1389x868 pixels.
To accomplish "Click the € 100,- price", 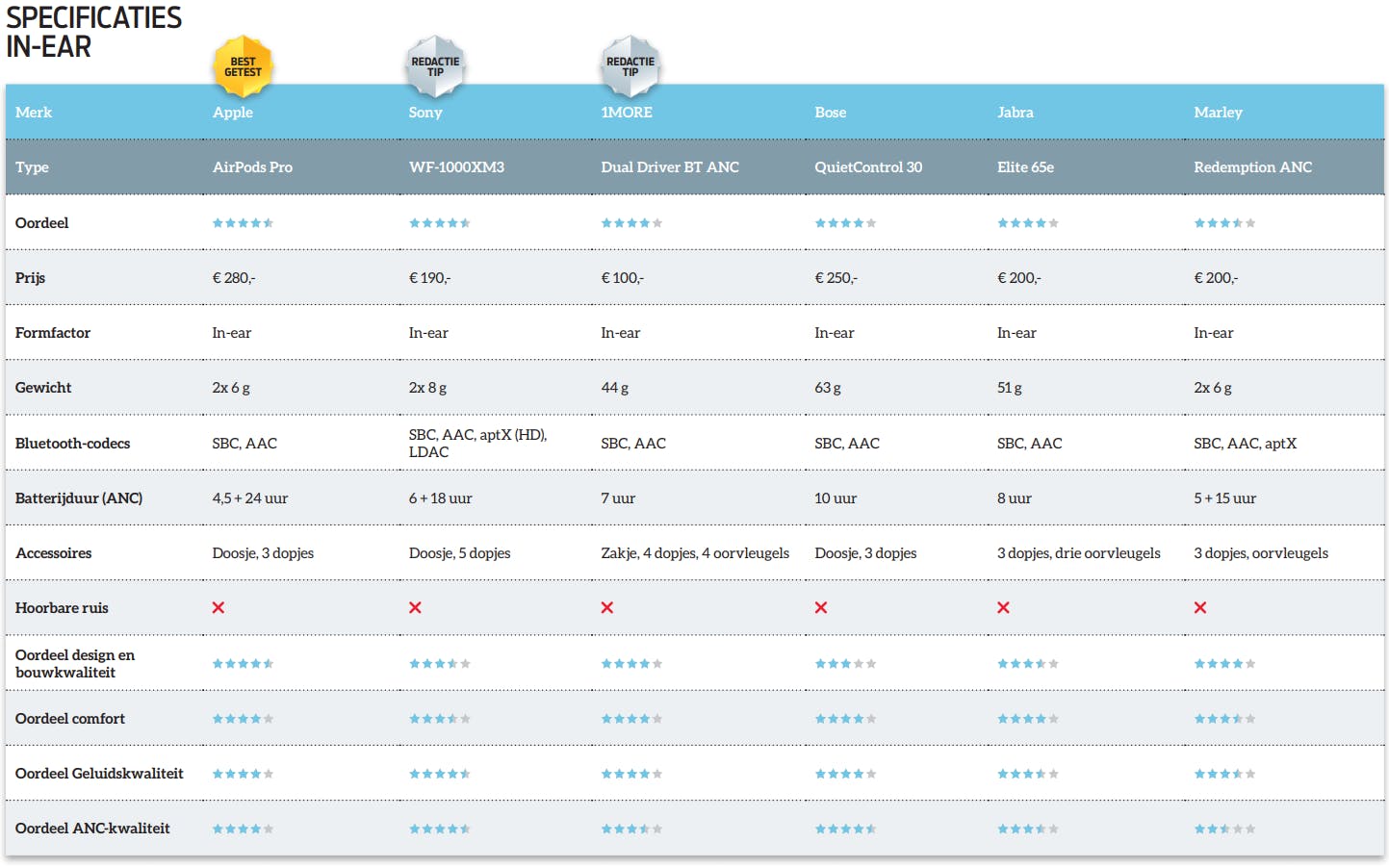I will 622,278.
